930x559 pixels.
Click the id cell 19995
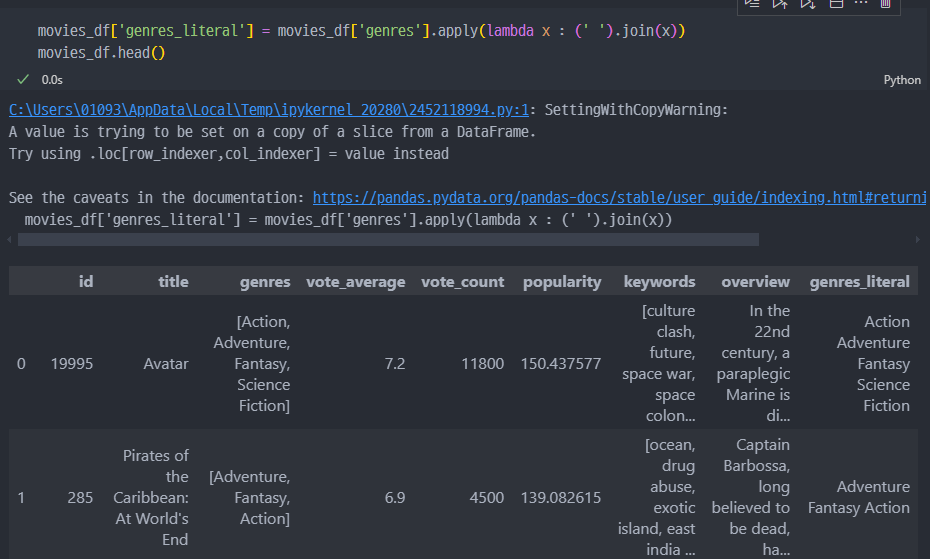tap(72, 364)
